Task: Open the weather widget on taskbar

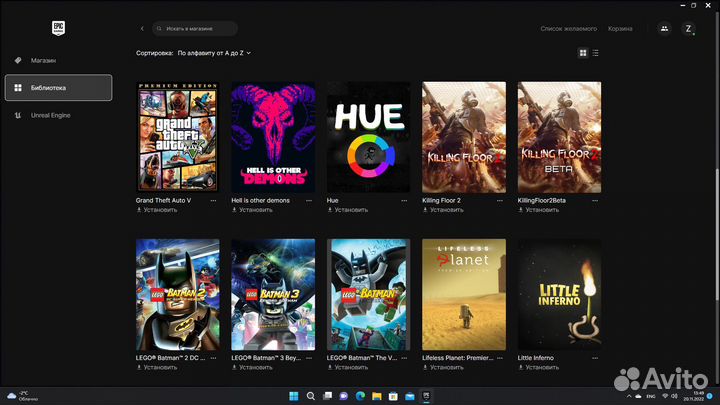Action: click(x=22, y=396)
